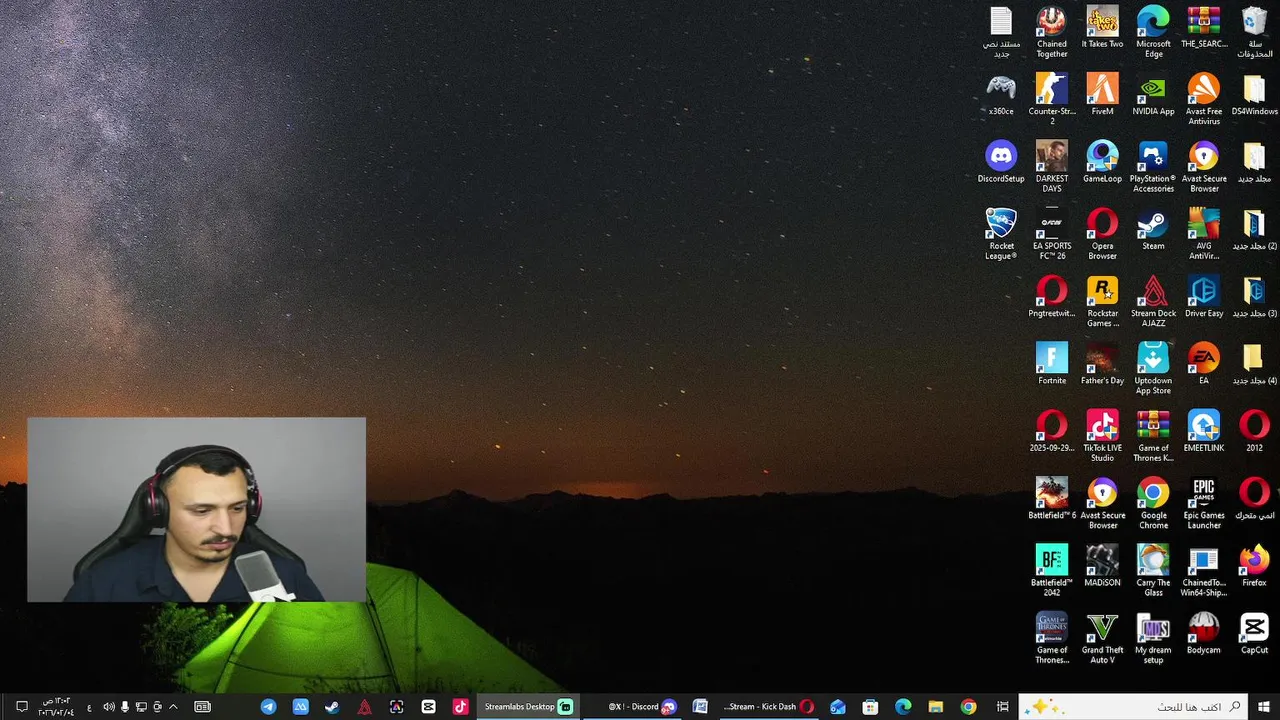The height and width of the screenshot is (720, 1280).
Task: Focus the taskbar search box
Action: click(1134, 707)
